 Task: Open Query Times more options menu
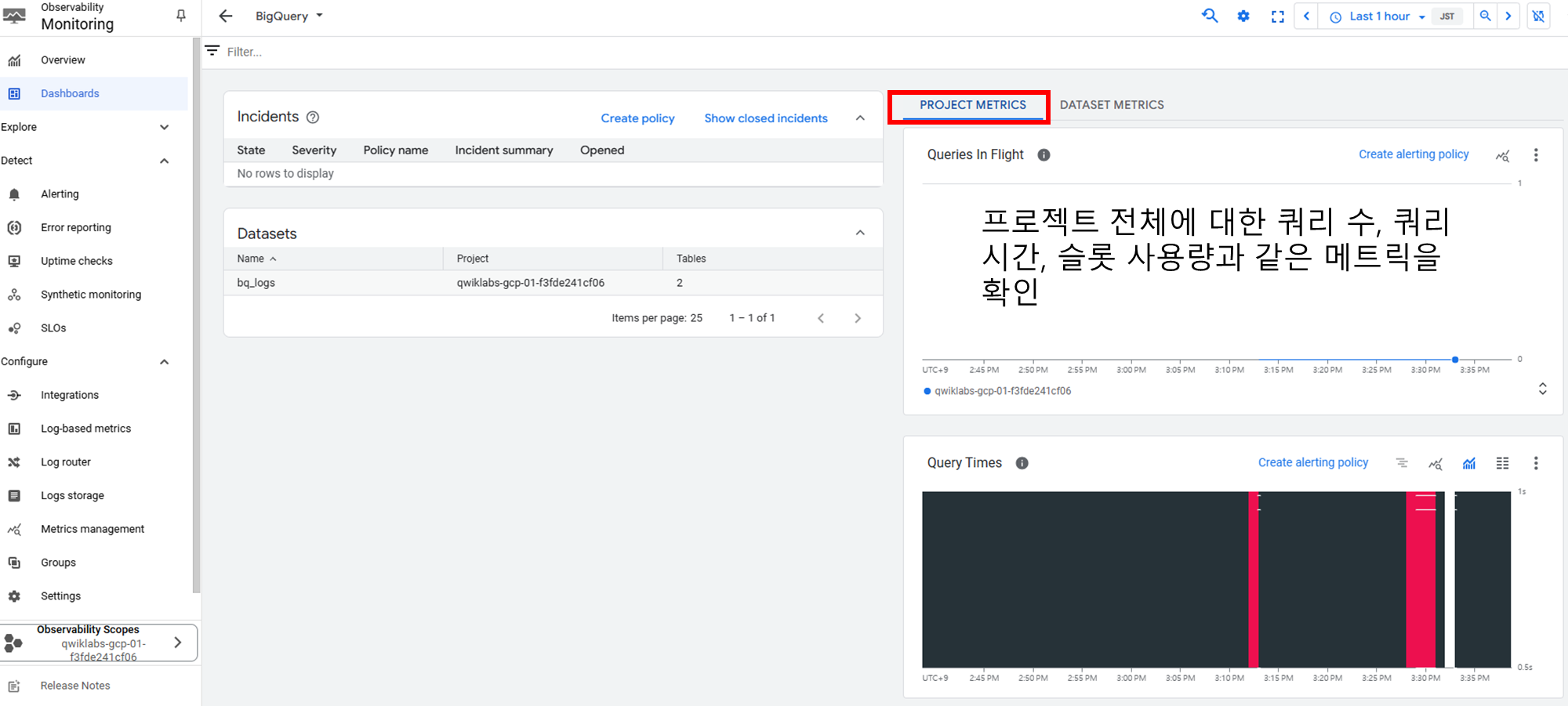point(1536,463)
